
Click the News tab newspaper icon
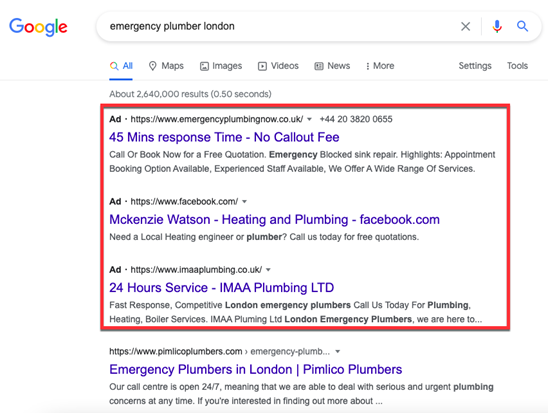coord(319,66)
